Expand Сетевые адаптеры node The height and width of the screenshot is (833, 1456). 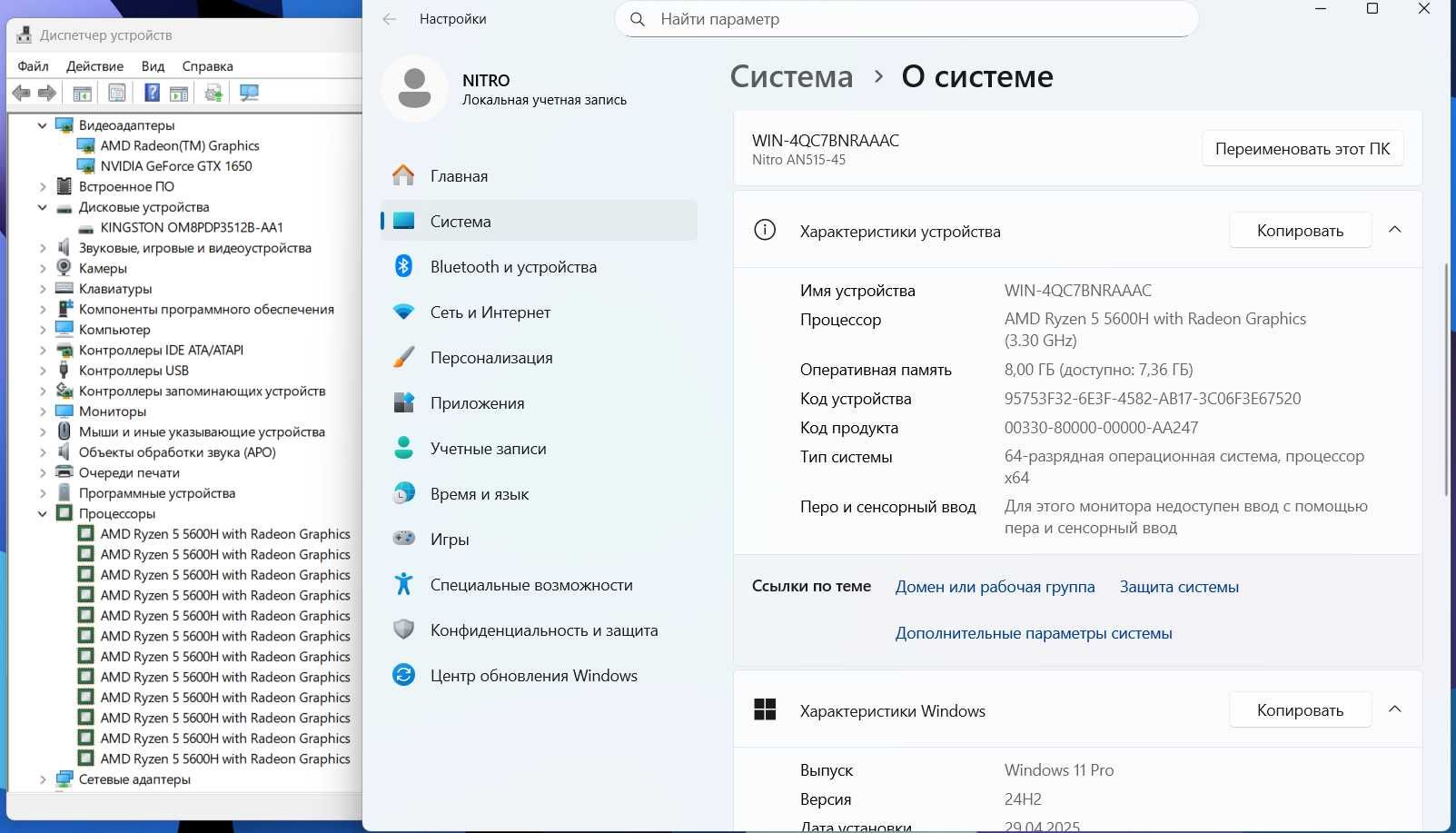[42, 779]
